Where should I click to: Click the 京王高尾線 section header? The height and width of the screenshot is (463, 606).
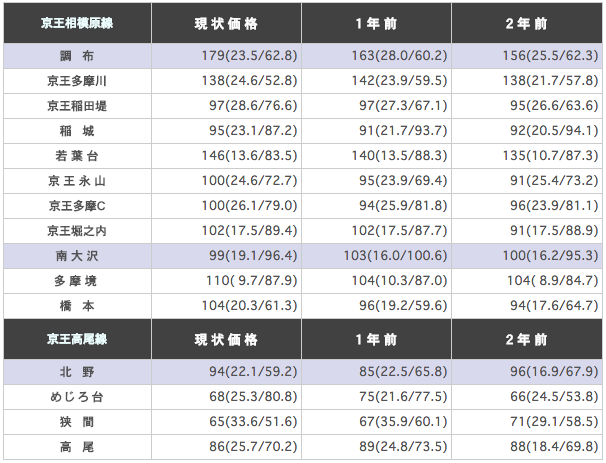77,339
